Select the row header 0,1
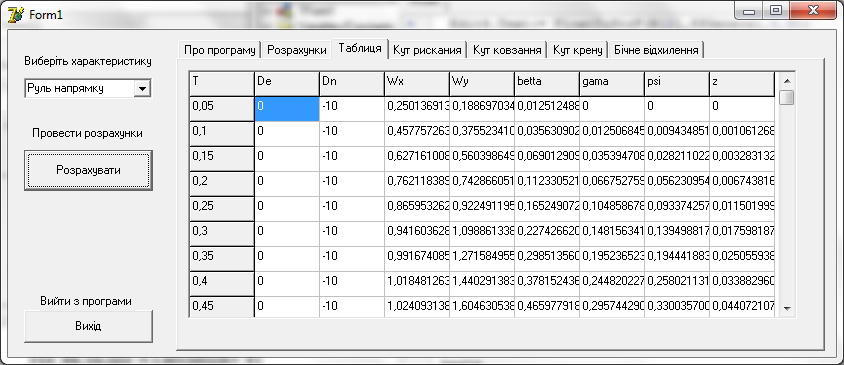 click(221, 134)
